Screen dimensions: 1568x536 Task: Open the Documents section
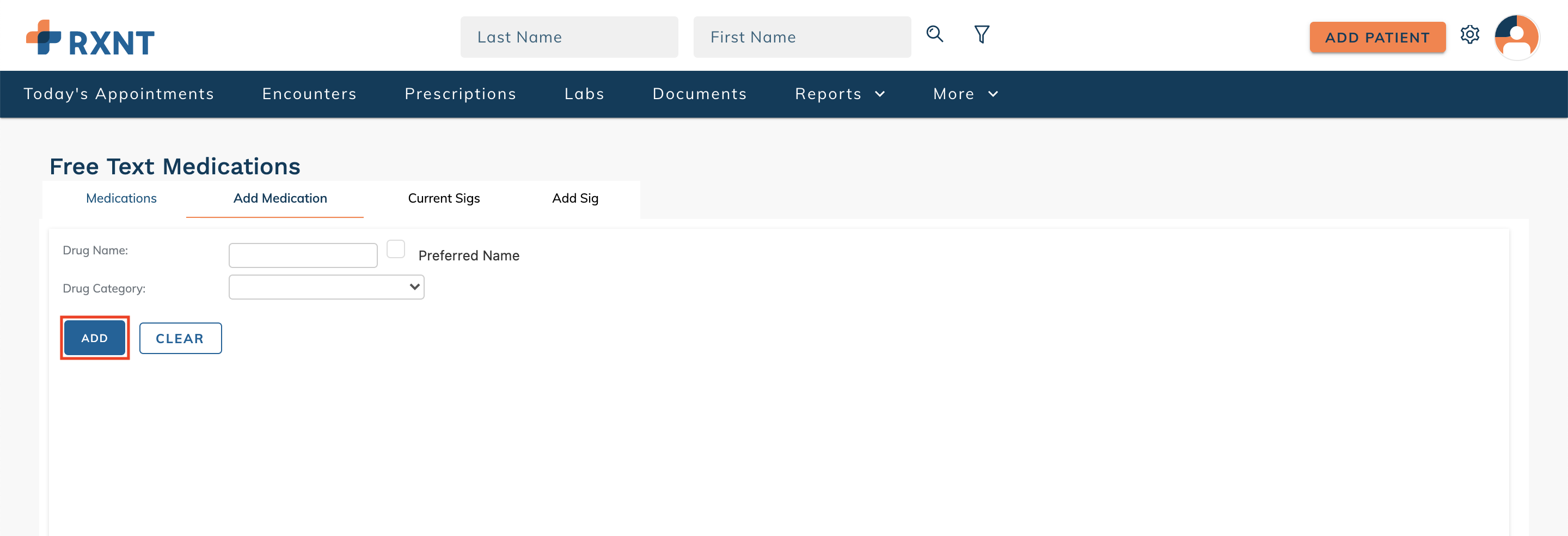pos(700,94)
